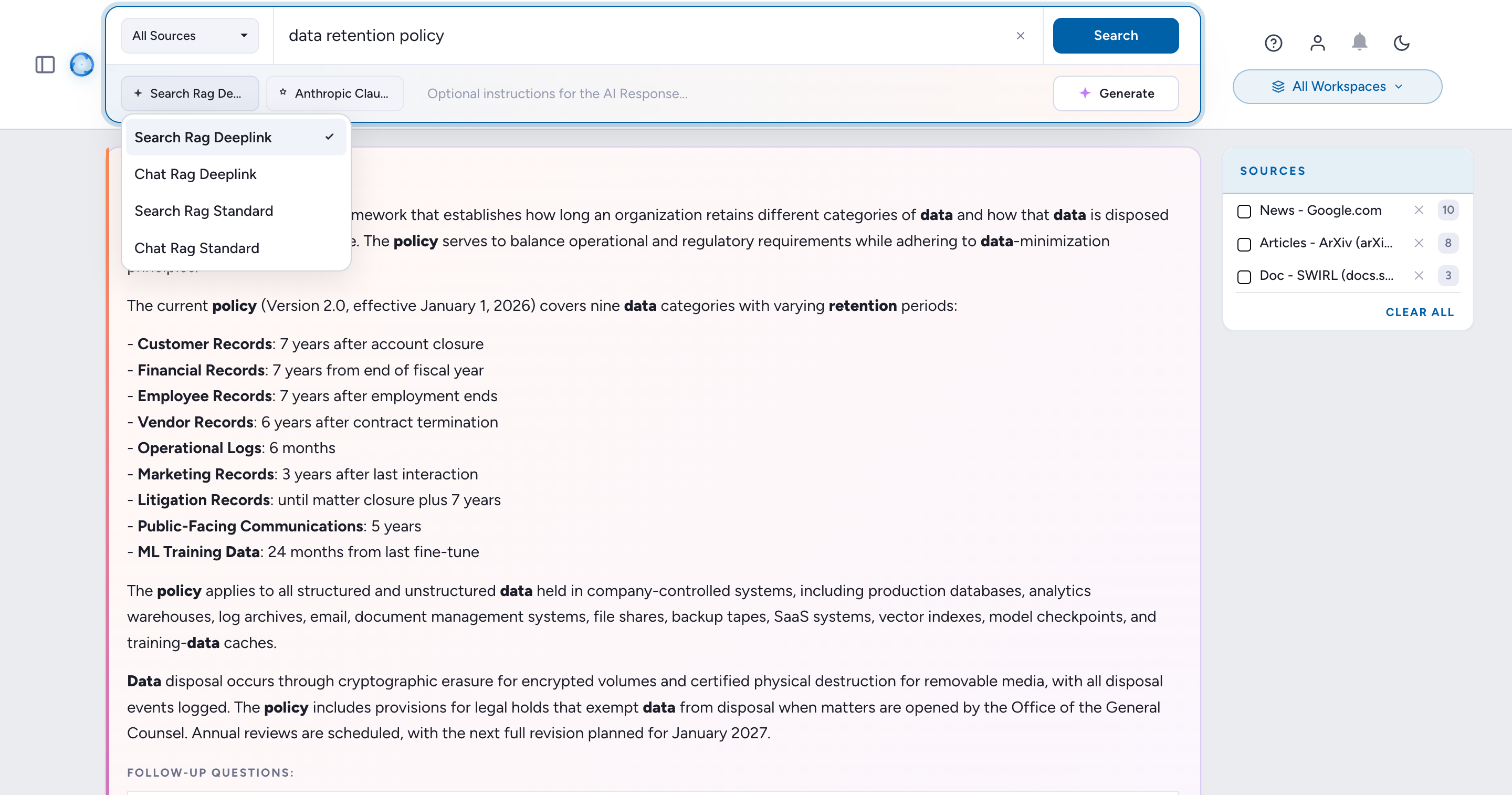This screenshot has width=1512, height=795.
Task: Remove the News - Google.com source
Action: (x=1419, y=210)
